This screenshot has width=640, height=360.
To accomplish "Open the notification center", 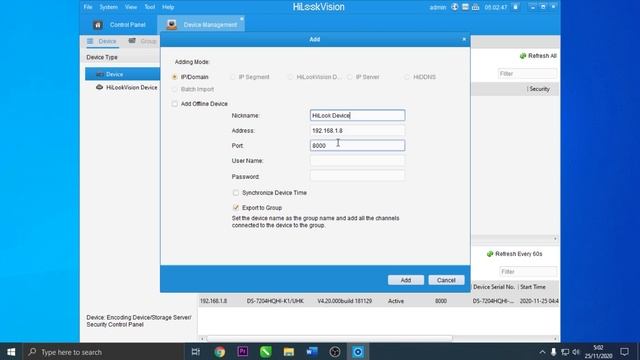I will tap(624, 351).
